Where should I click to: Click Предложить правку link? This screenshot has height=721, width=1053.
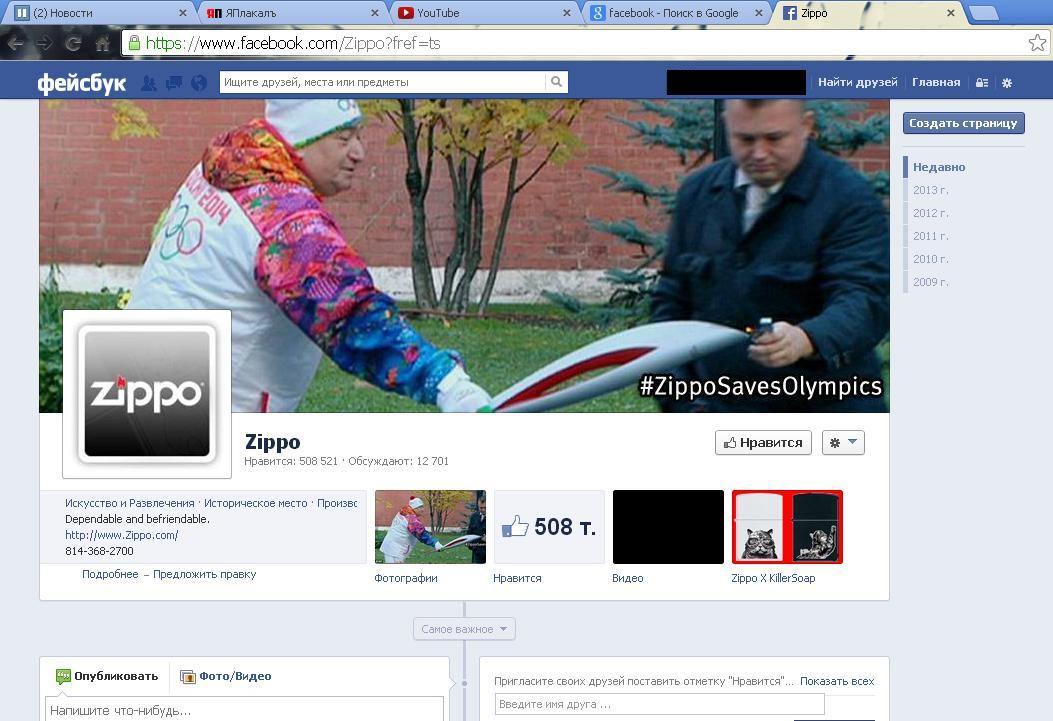(205, 574)
